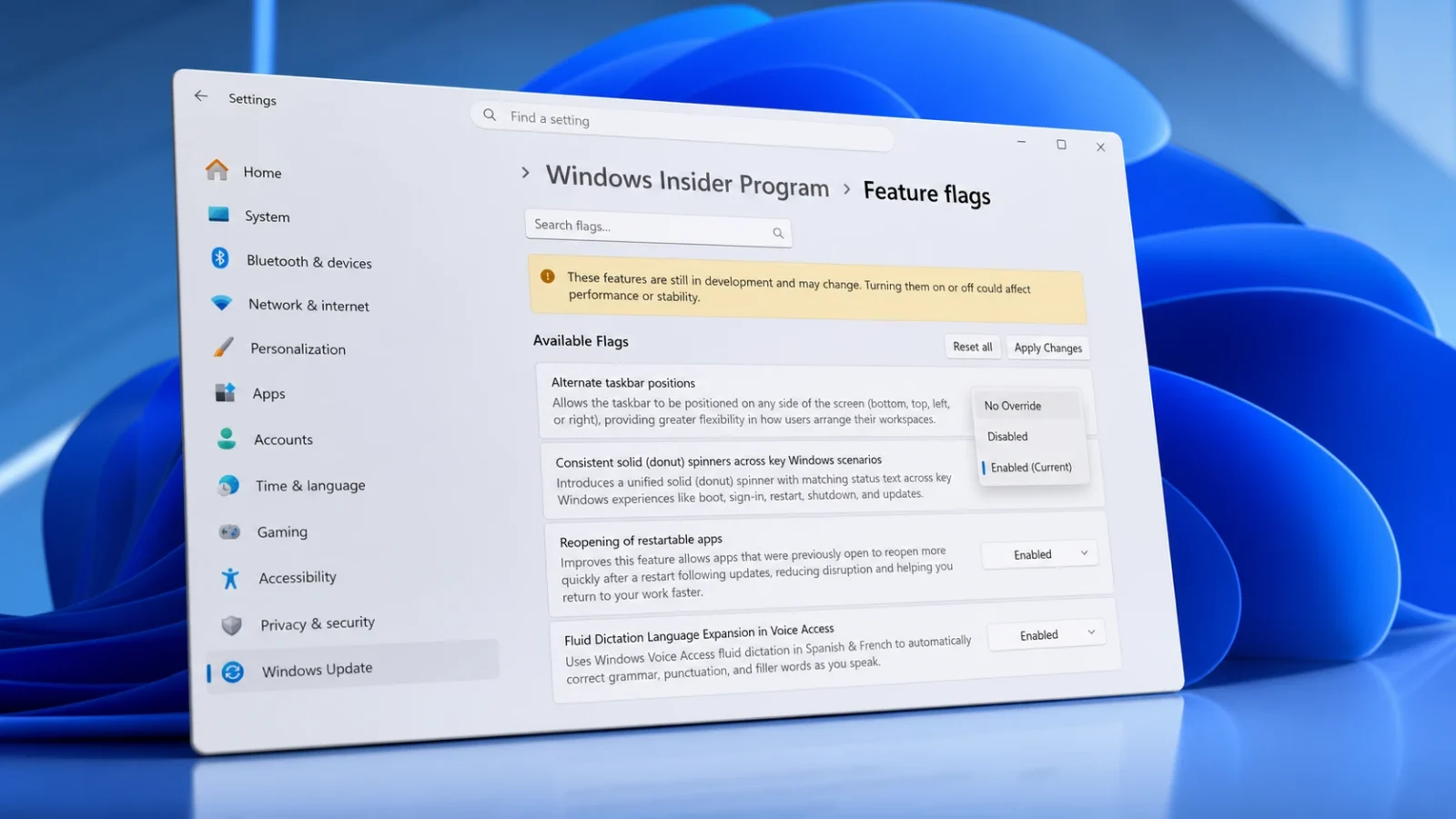Click Fluid Dictation Language Expansion title
Image resolution: width=1456 pixels, height=819 pixels.
(699, 633)
